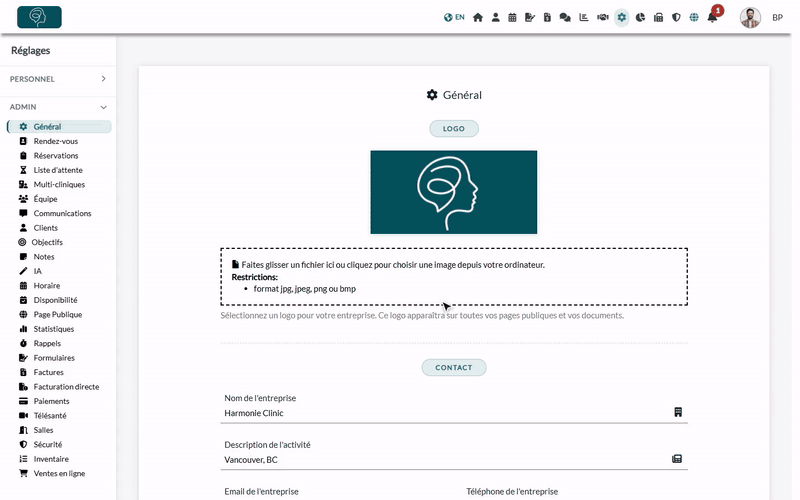Open Équipe settings
Image resolution: width=800 pixels, height=500 pixels.
tap(45, 198)
